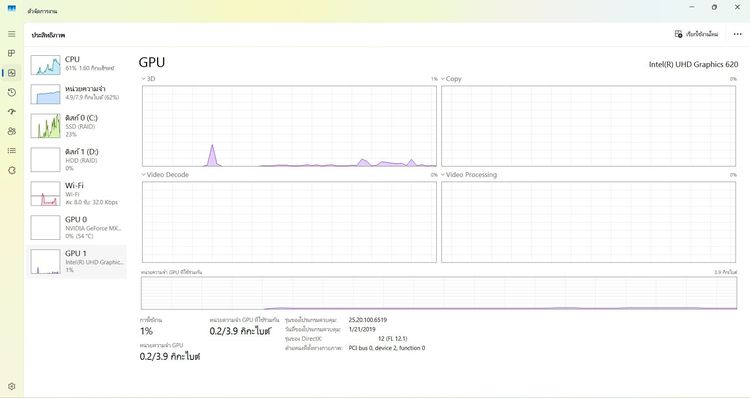
Task: Open the Details page icon
Action: tap(11, 151)
